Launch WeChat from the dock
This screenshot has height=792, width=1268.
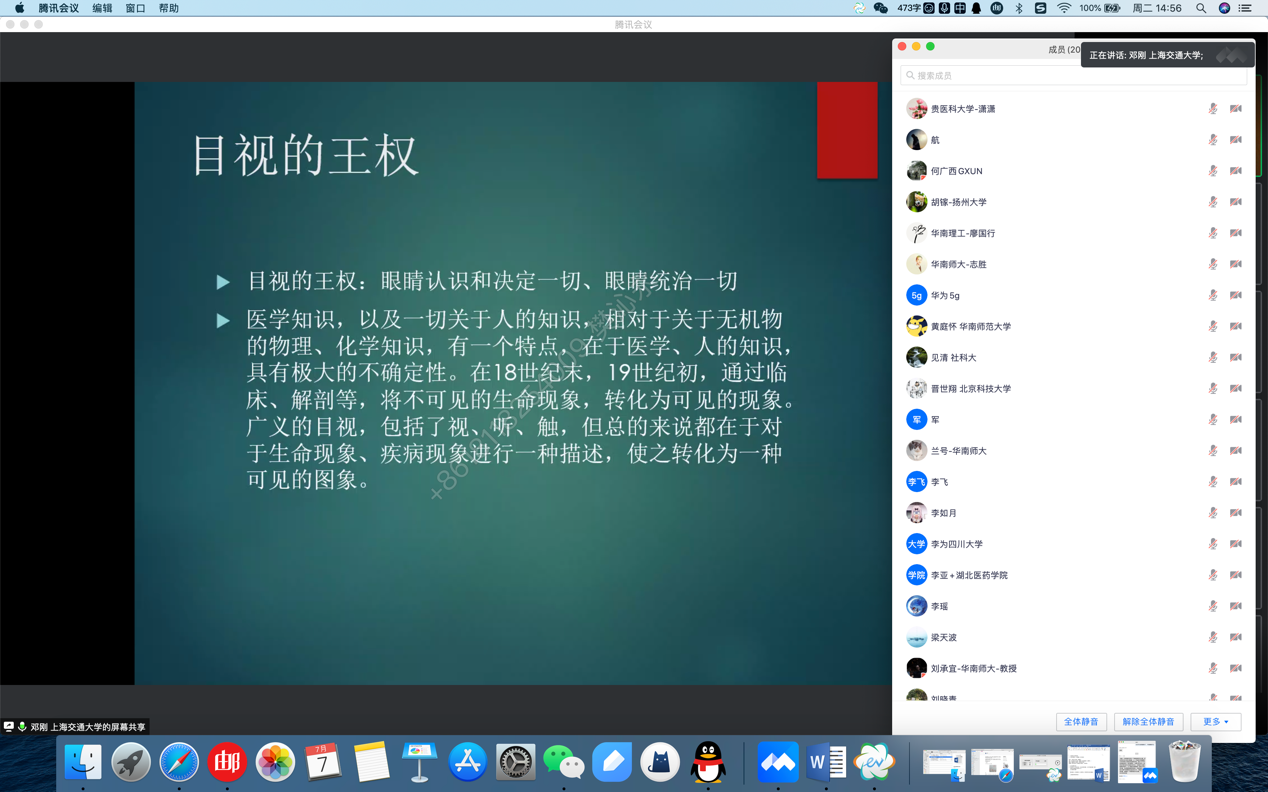pos(564,763)
